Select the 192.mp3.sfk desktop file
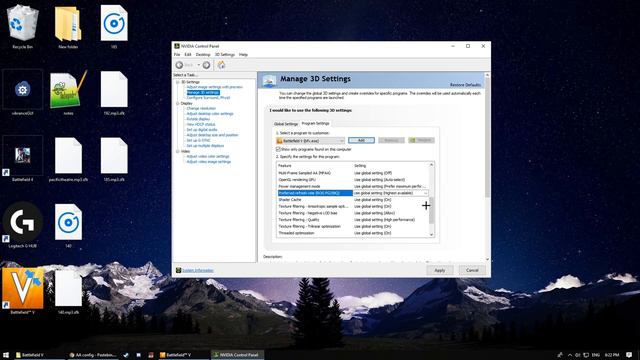Screen dimensions: 640x360 (x=114, y=93)
